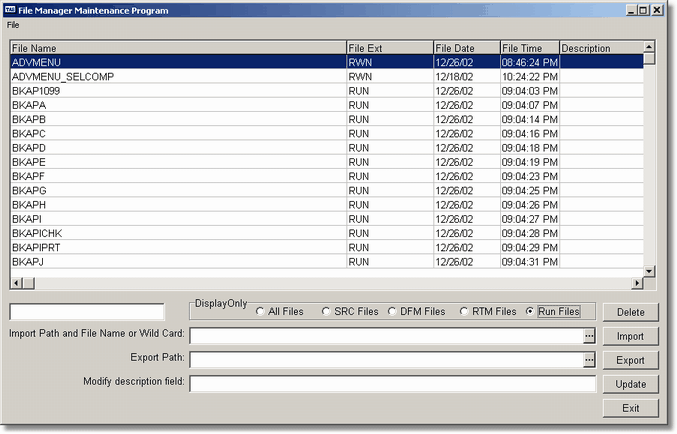677x434 pixels.
Task: Click the 09:04:31 PM time cell
Action: pyautogui.click(x=530, y=262)
